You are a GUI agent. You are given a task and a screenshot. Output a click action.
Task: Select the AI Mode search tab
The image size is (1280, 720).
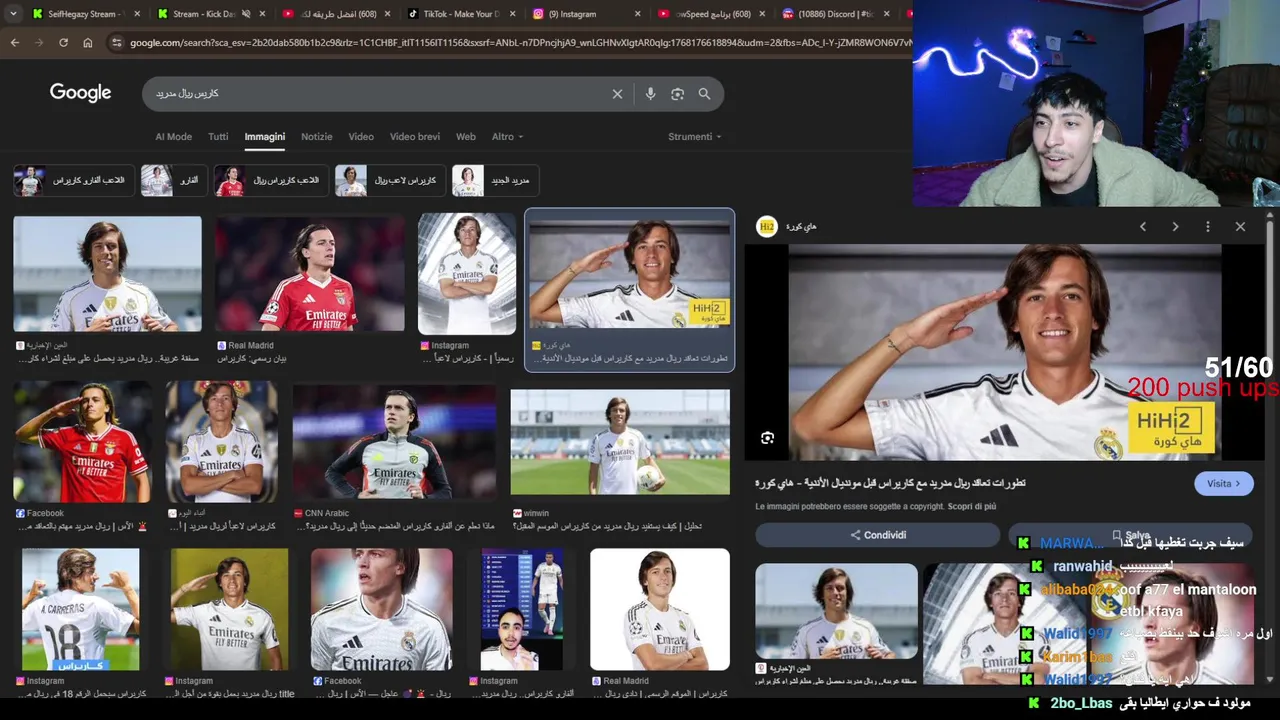point(173,136)
